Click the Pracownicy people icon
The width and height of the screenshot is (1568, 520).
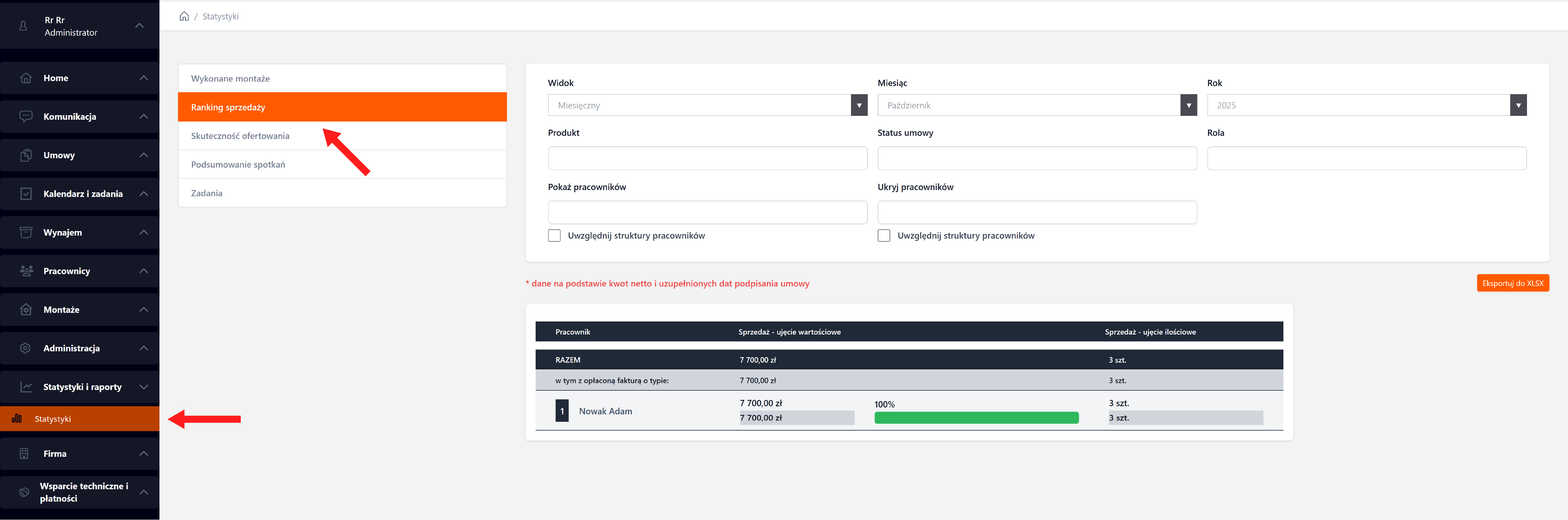[25, 271]
